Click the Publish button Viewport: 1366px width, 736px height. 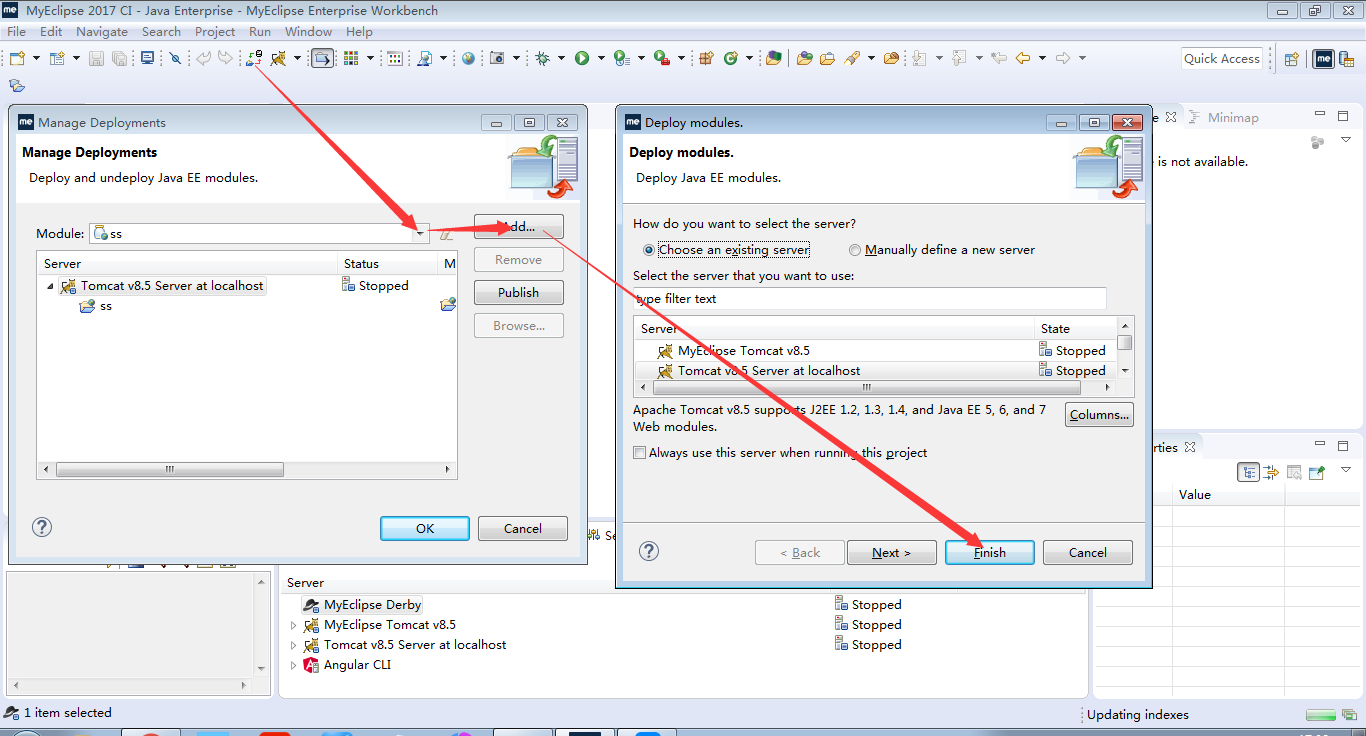click(x=518, y=293)
